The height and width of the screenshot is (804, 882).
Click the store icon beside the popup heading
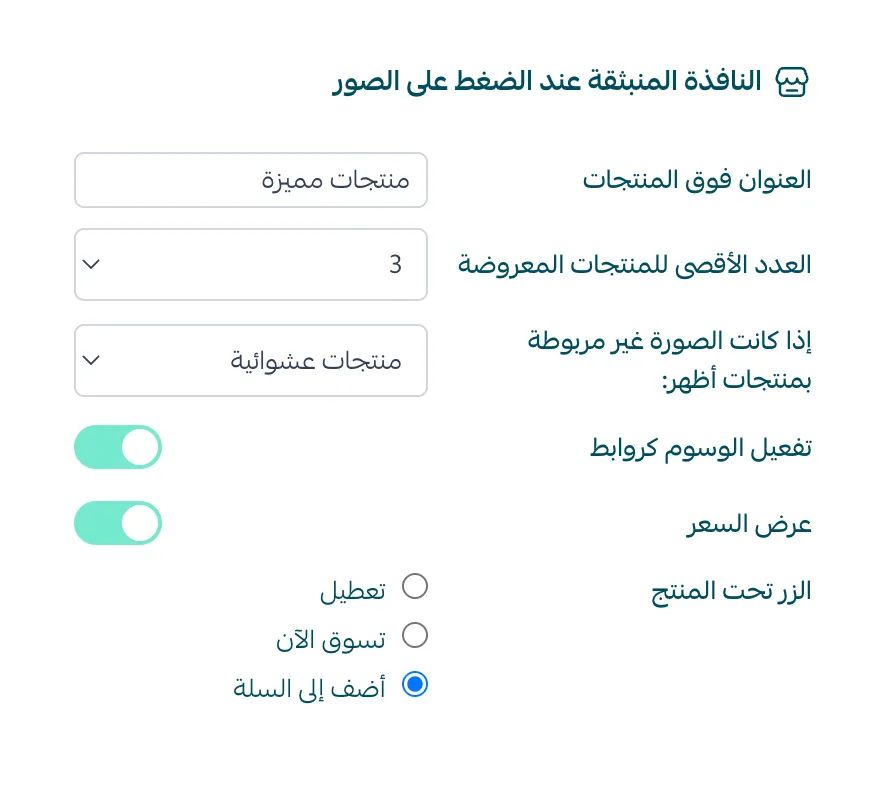click(792, 82)
